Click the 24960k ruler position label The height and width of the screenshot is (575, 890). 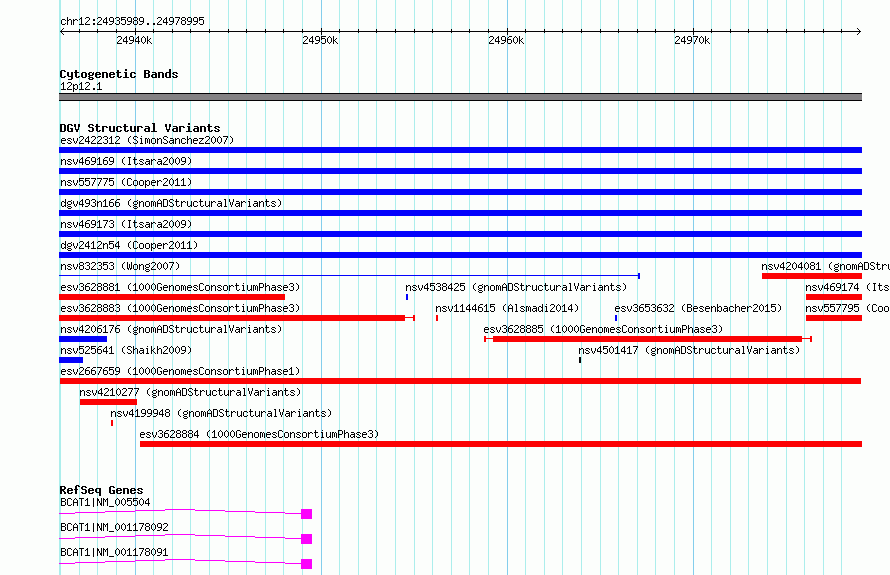click(x=506, y=40)
